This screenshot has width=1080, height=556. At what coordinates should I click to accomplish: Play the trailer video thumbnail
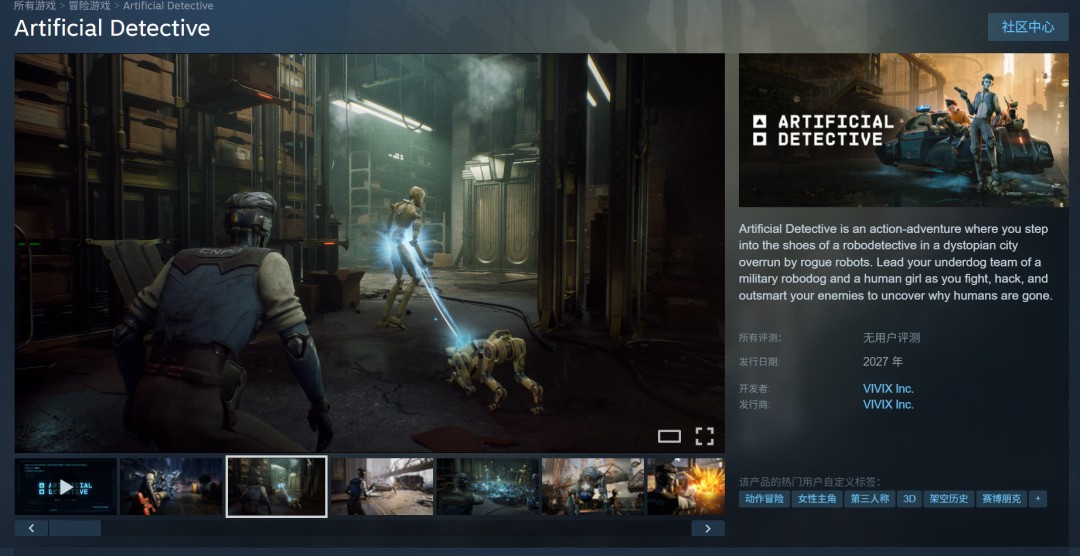pos(66,487)
